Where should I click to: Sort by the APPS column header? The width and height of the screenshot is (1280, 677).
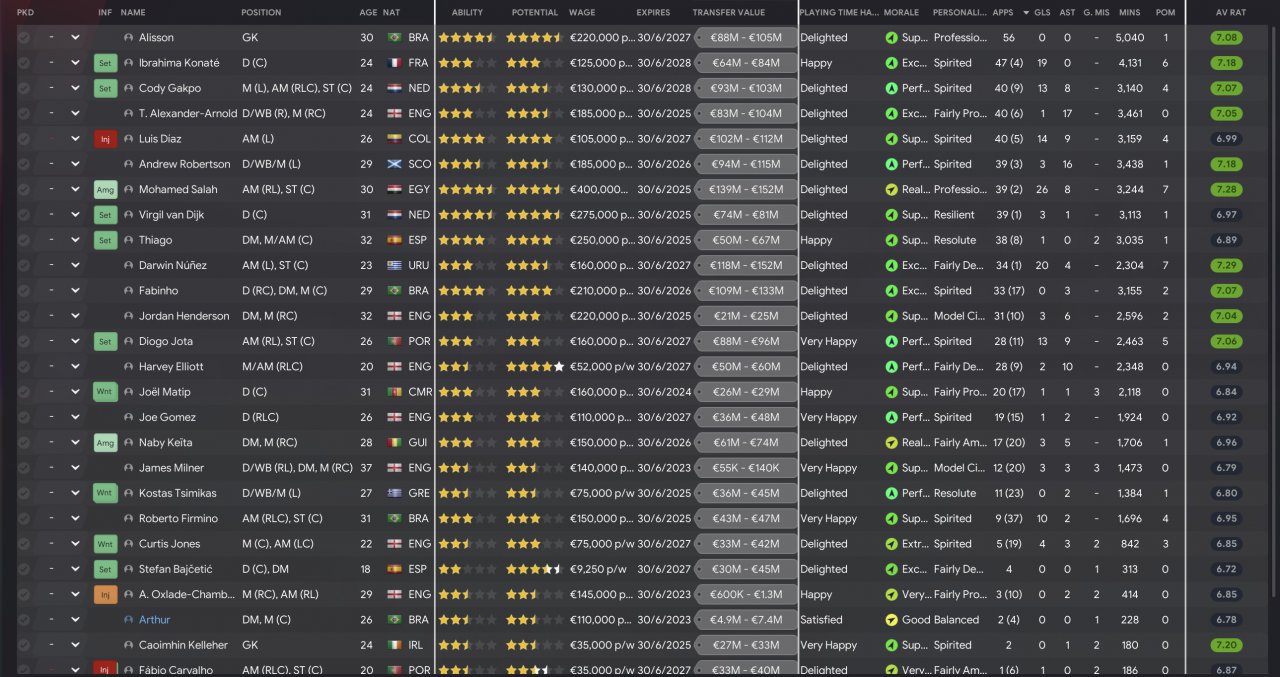tap(1002, 12)
